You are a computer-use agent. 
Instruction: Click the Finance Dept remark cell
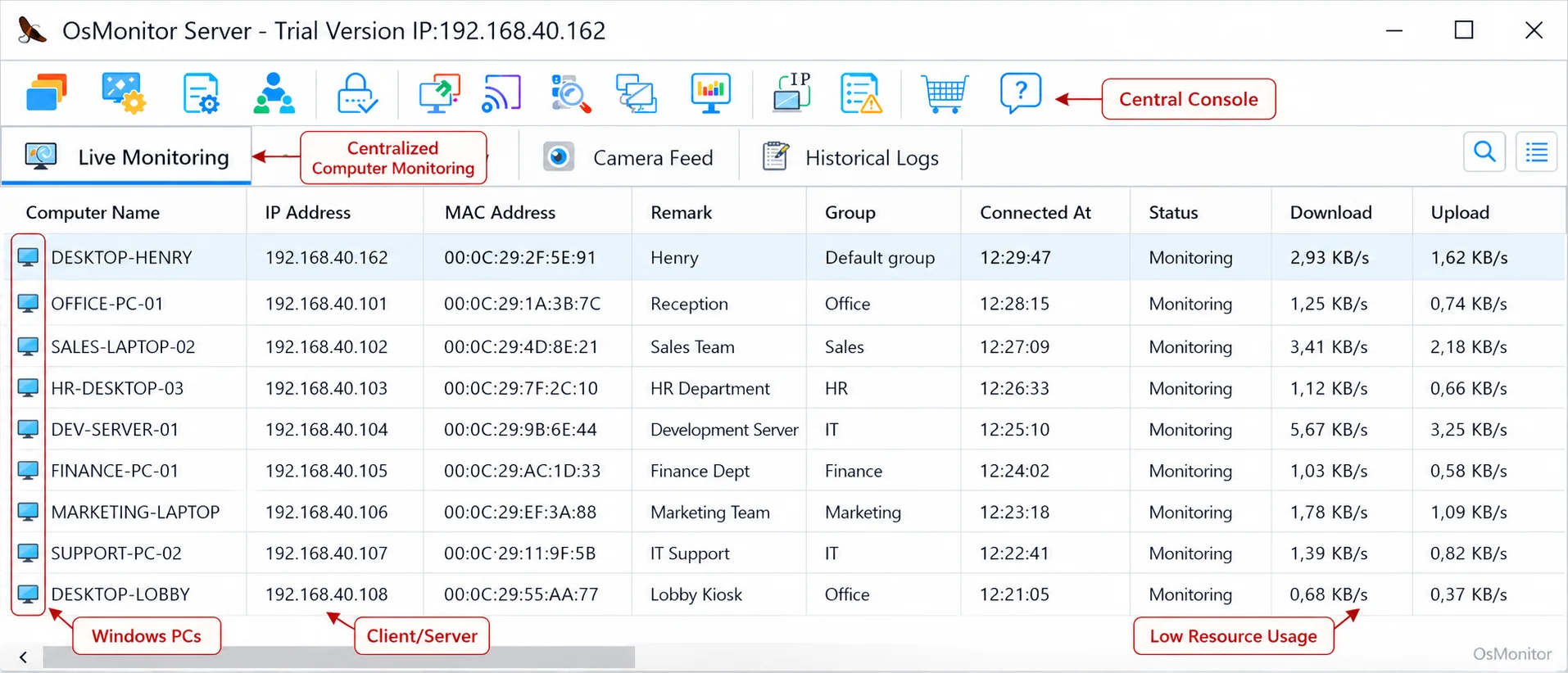pyautogui.click(x=700, y=471)
